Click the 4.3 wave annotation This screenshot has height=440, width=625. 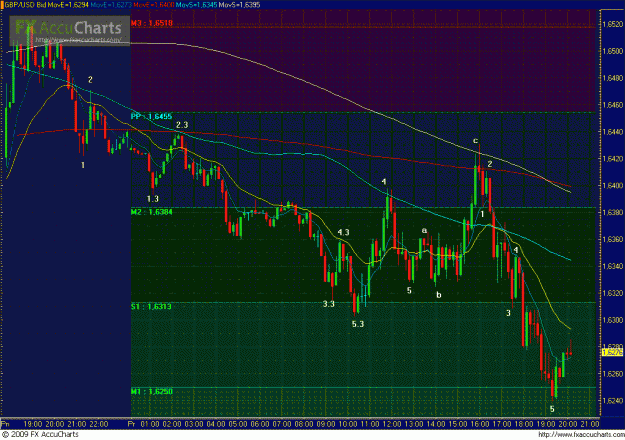(343, 232)
